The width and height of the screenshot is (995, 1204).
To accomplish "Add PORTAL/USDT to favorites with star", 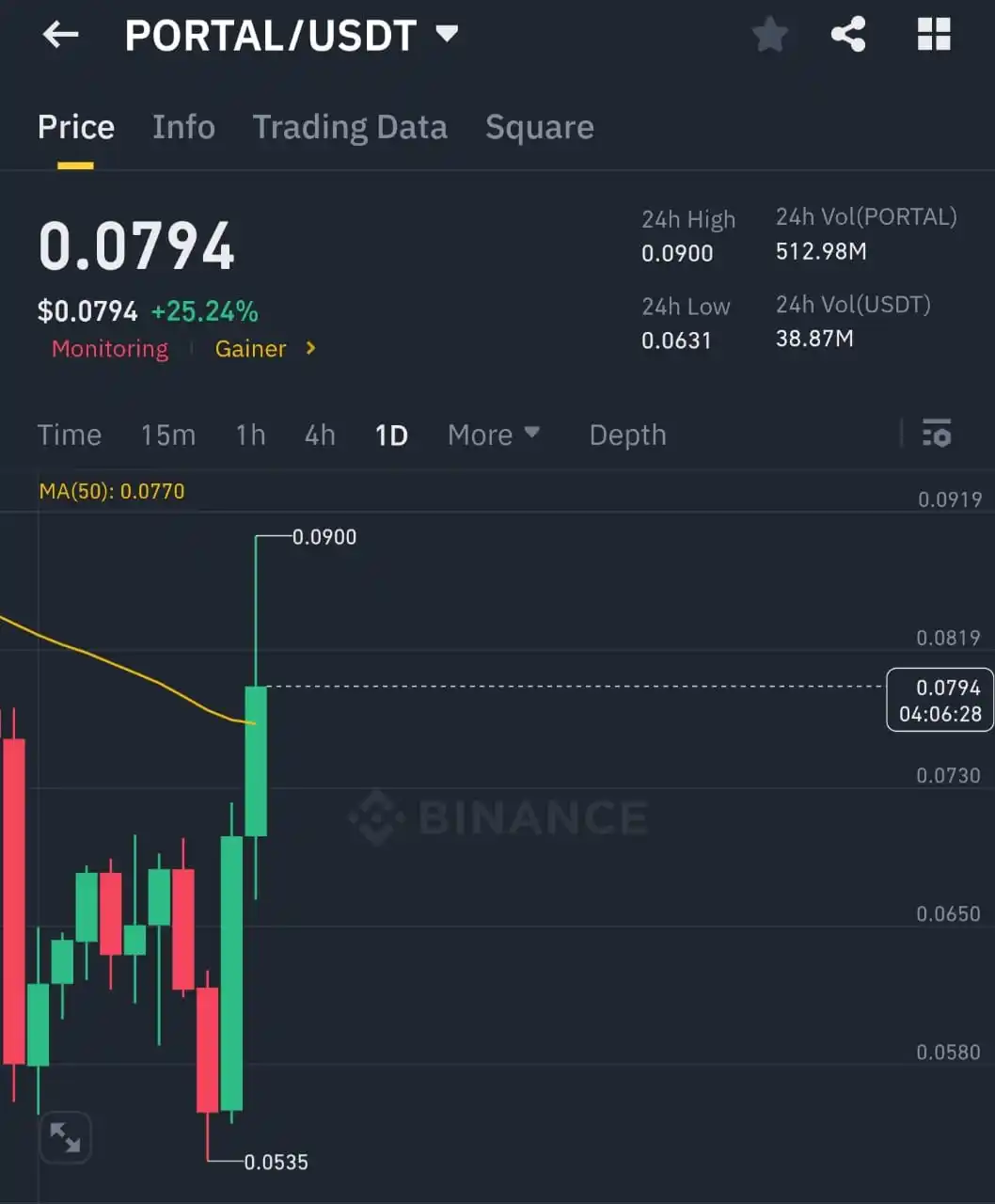I will pyautogui.click(x=770, y=36).
